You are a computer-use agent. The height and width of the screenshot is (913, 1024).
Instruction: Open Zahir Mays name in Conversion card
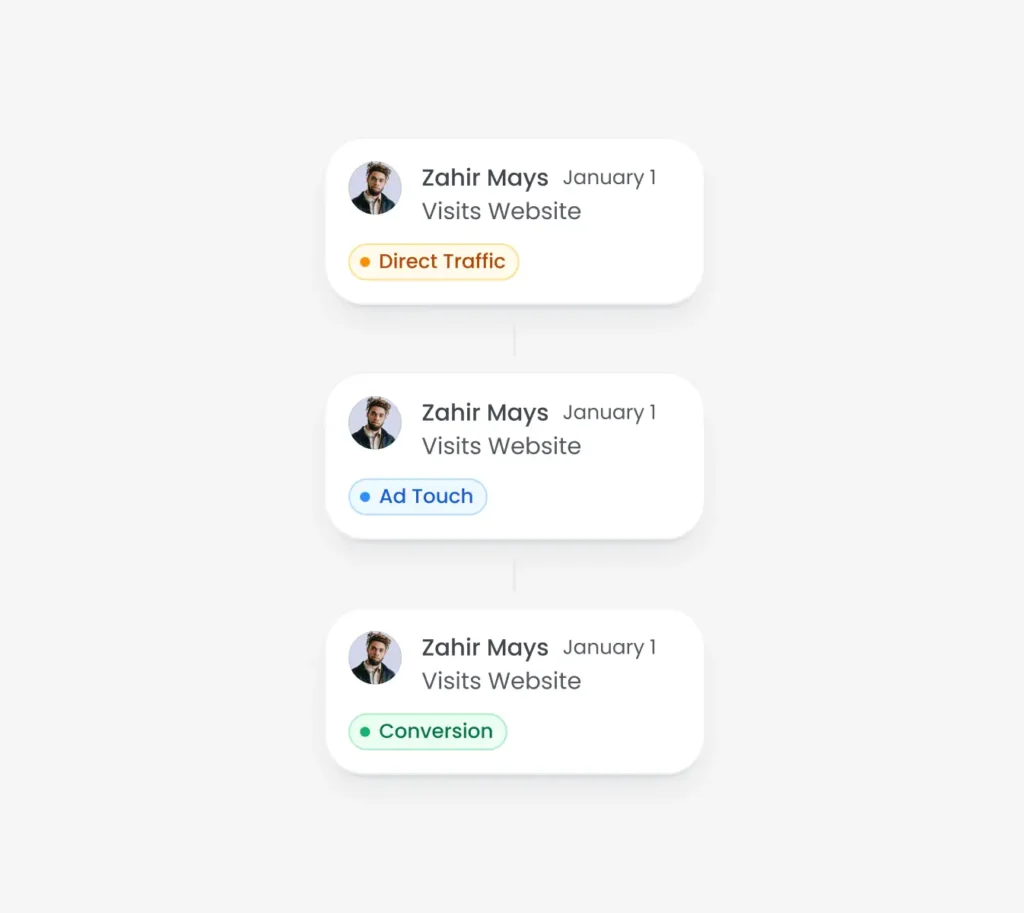point(485,648)
